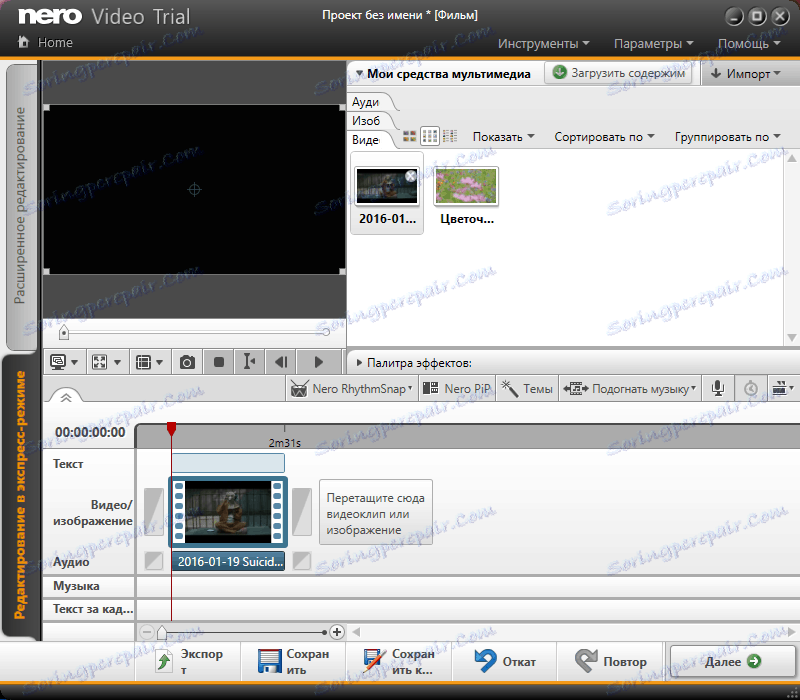The image size is (800, 700).
Task: Click the full screen preview icon
Action: (99, 362)
